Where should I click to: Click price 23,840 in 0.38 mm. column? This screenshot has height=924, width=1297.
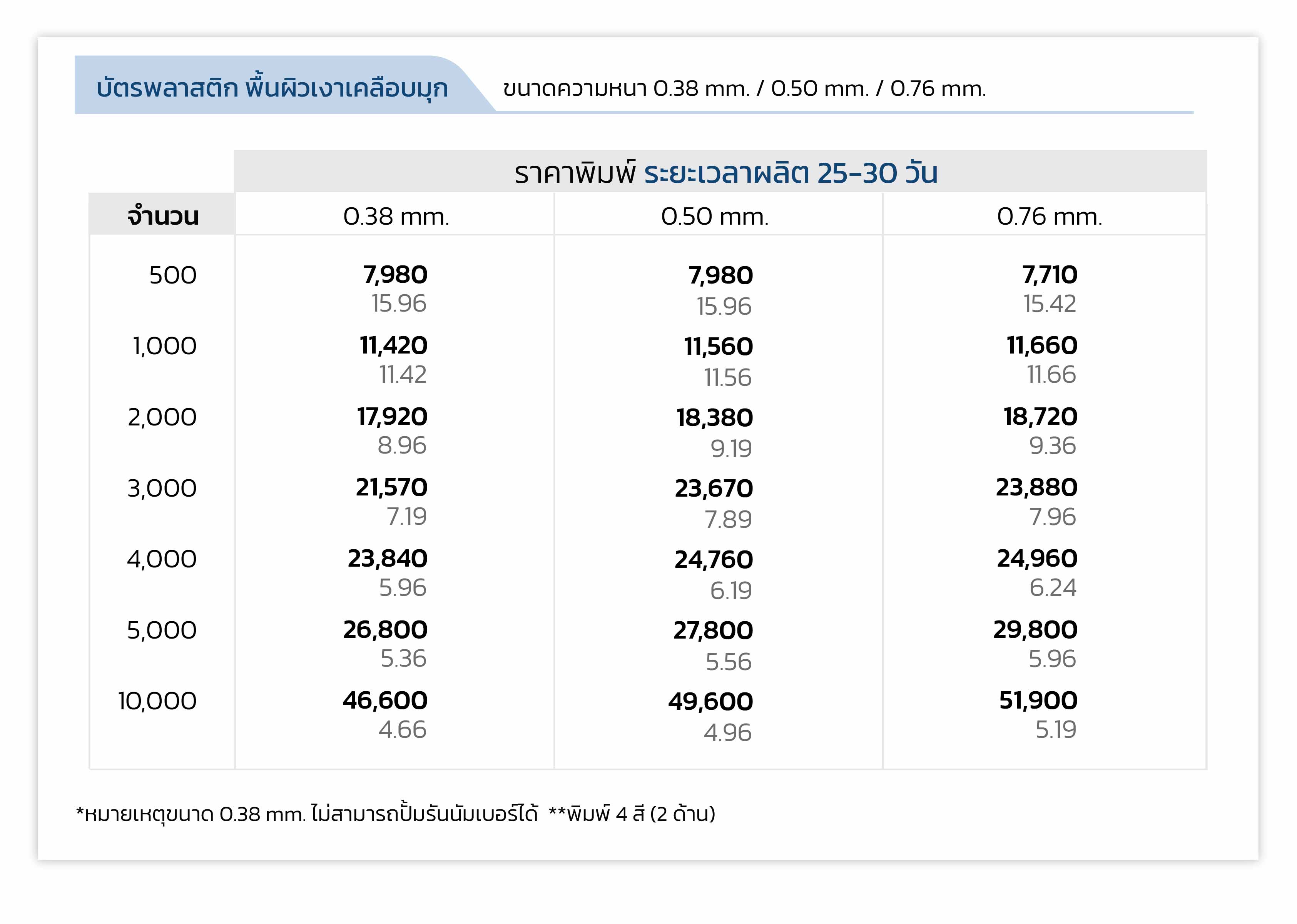click(x=388, y=559)
